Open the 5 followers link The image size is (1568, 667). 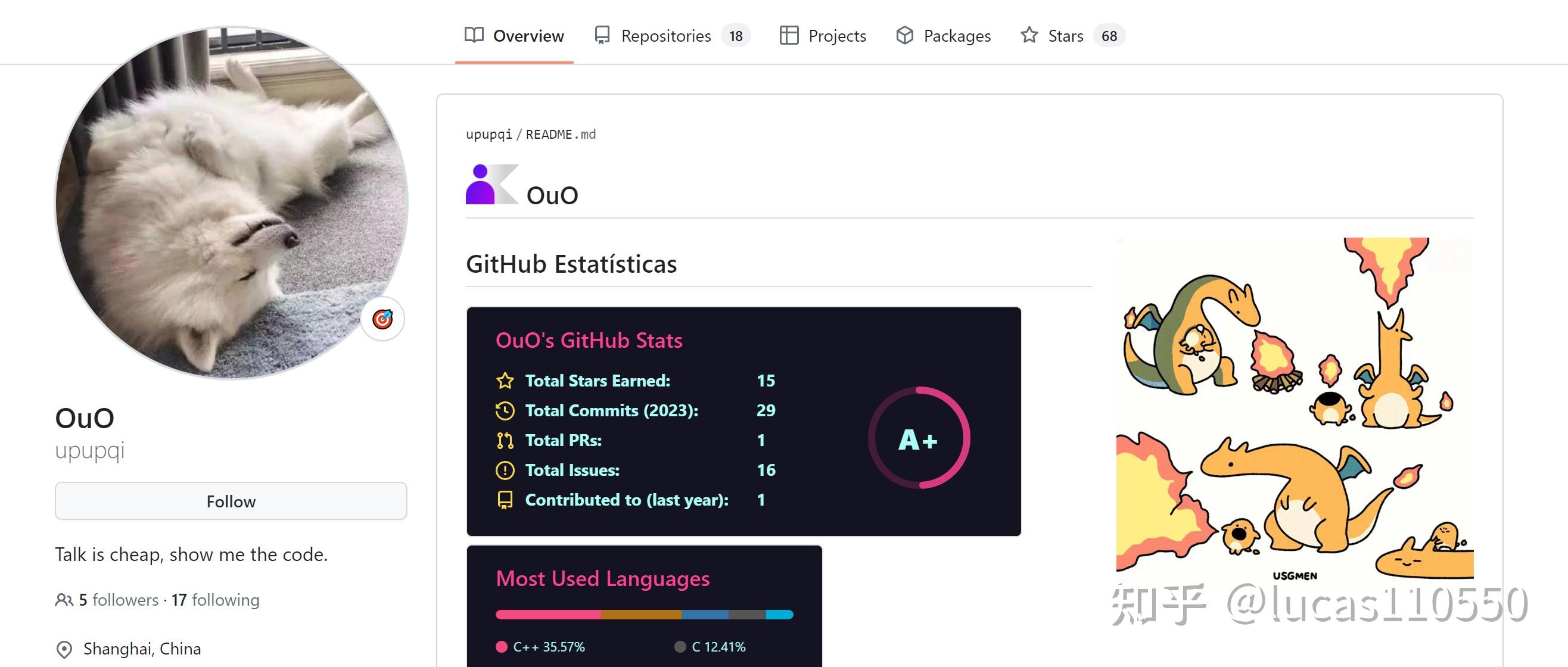pos(119,600)
